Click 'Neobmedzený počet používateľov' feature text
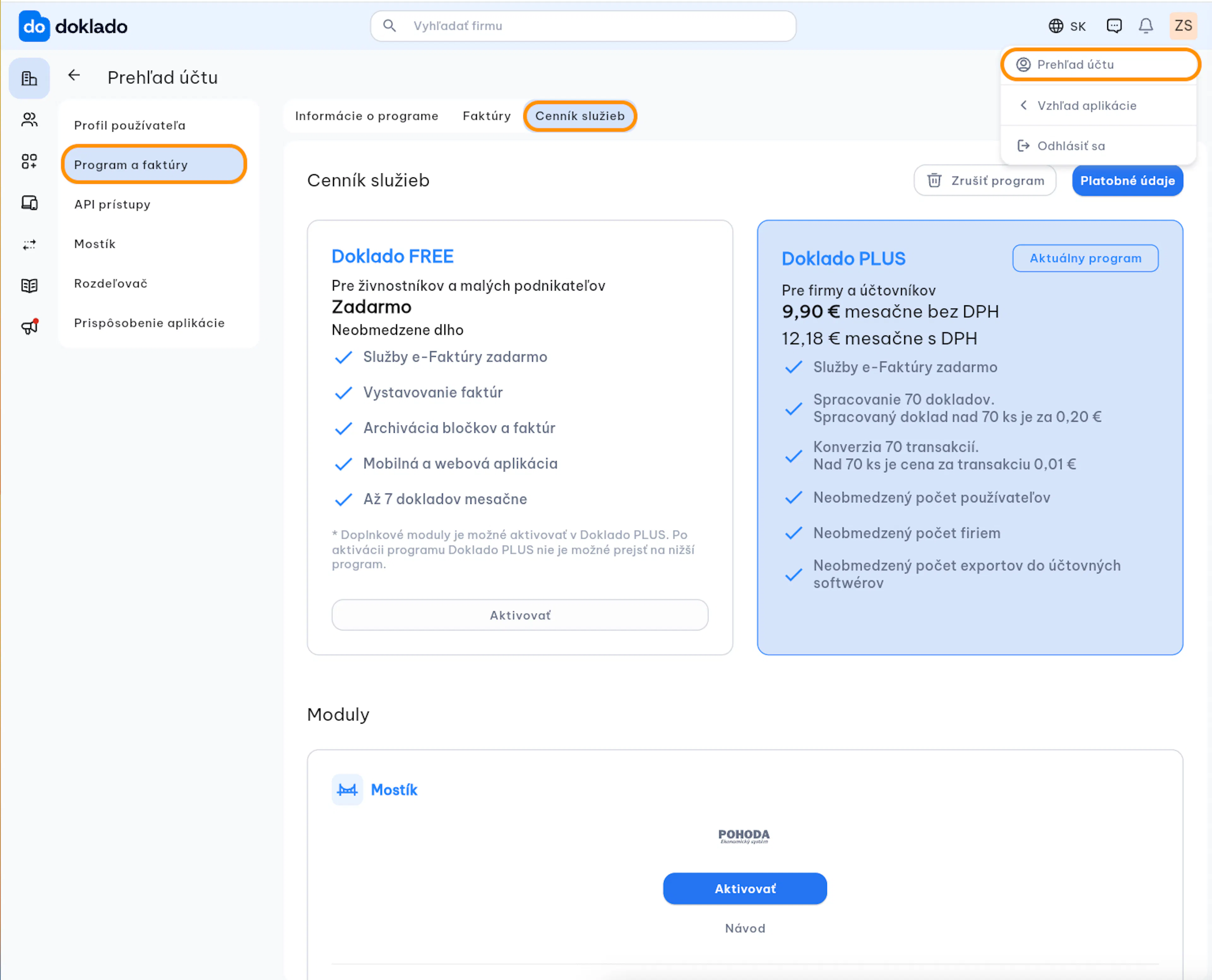This screenshot has height=980, width=1212. click(x=932, y=497)
